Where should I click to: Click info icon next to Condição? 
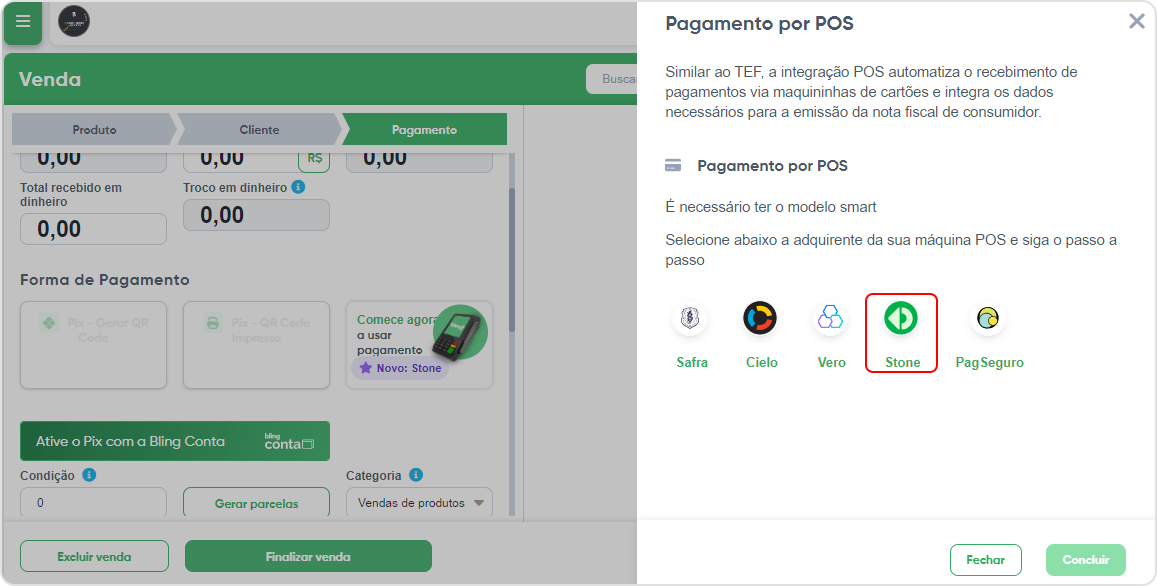click(x=89, y=475)
